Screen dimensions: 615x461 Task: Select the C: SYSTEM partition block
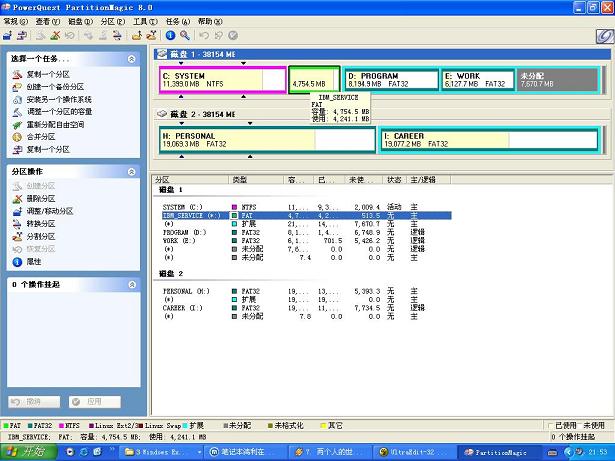222,80
